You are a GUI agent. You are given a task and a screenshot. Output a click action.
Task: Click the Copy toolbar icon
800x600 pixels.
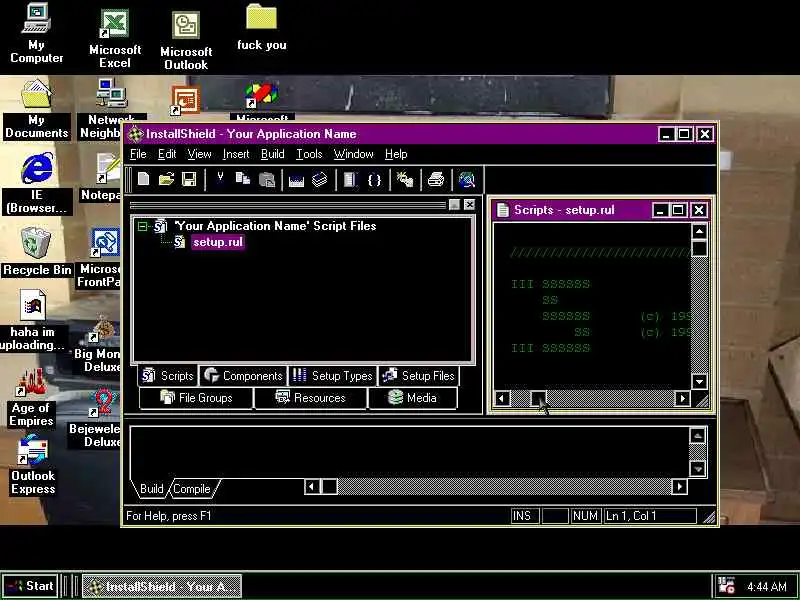(243, 179)
